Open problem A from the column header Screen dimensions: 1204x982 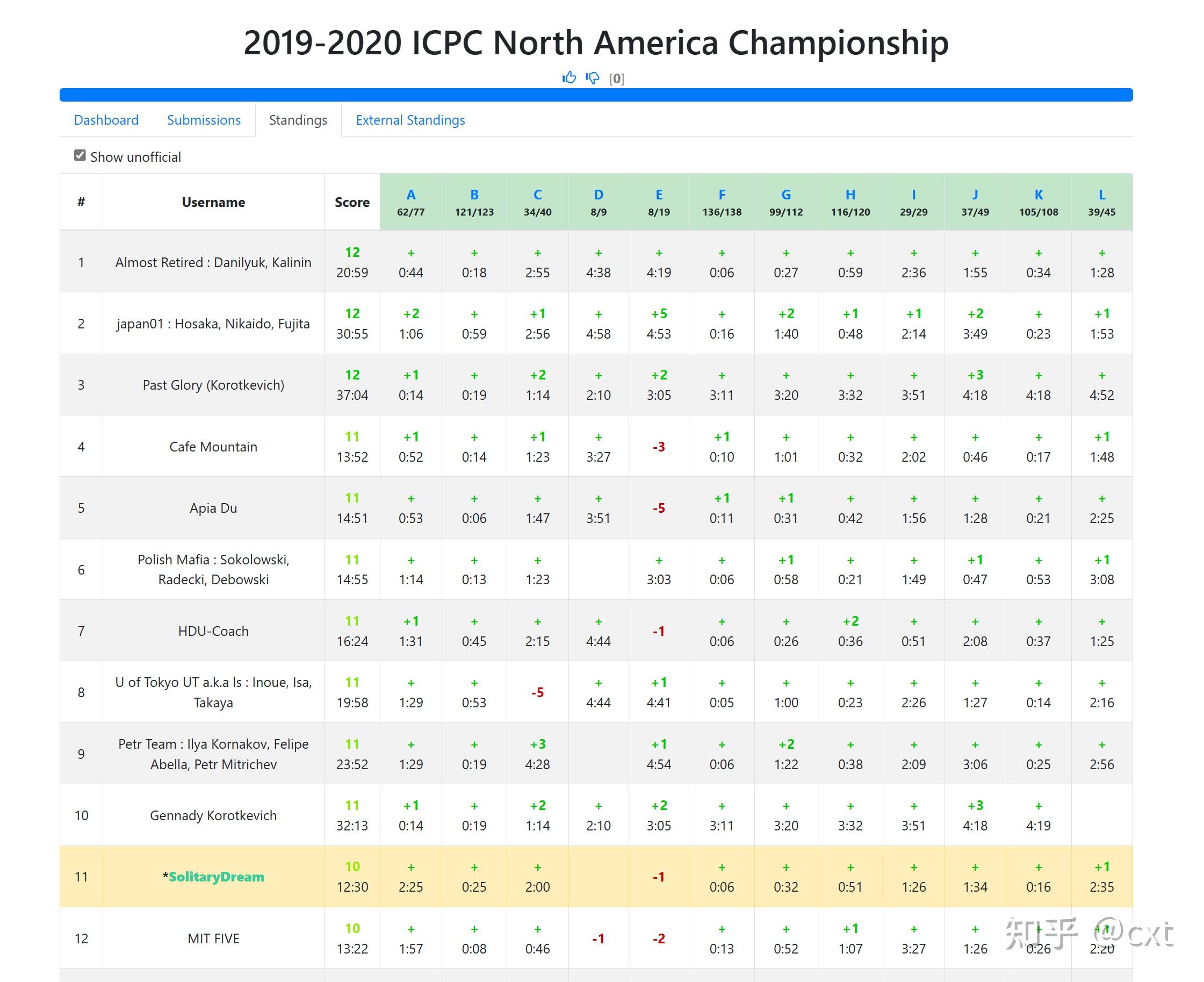410,194
